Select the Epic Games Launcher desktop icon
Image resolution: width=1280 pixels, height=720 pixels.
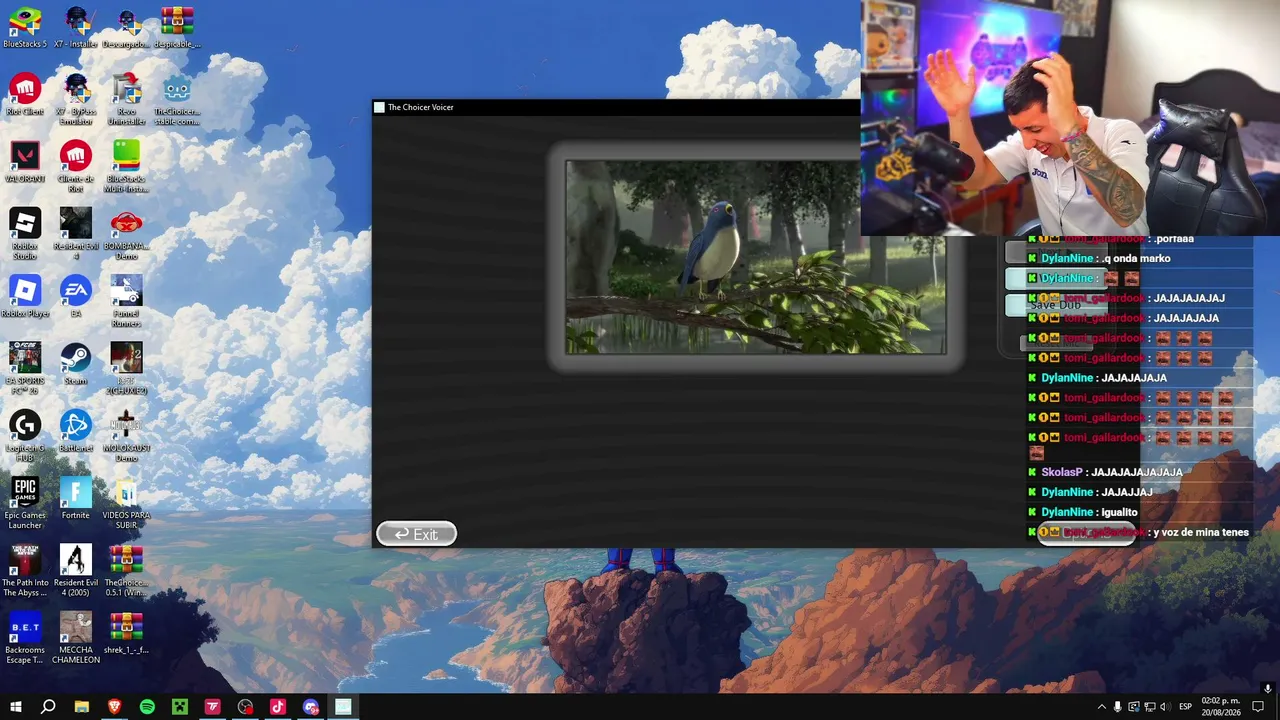tap(25, 503)
